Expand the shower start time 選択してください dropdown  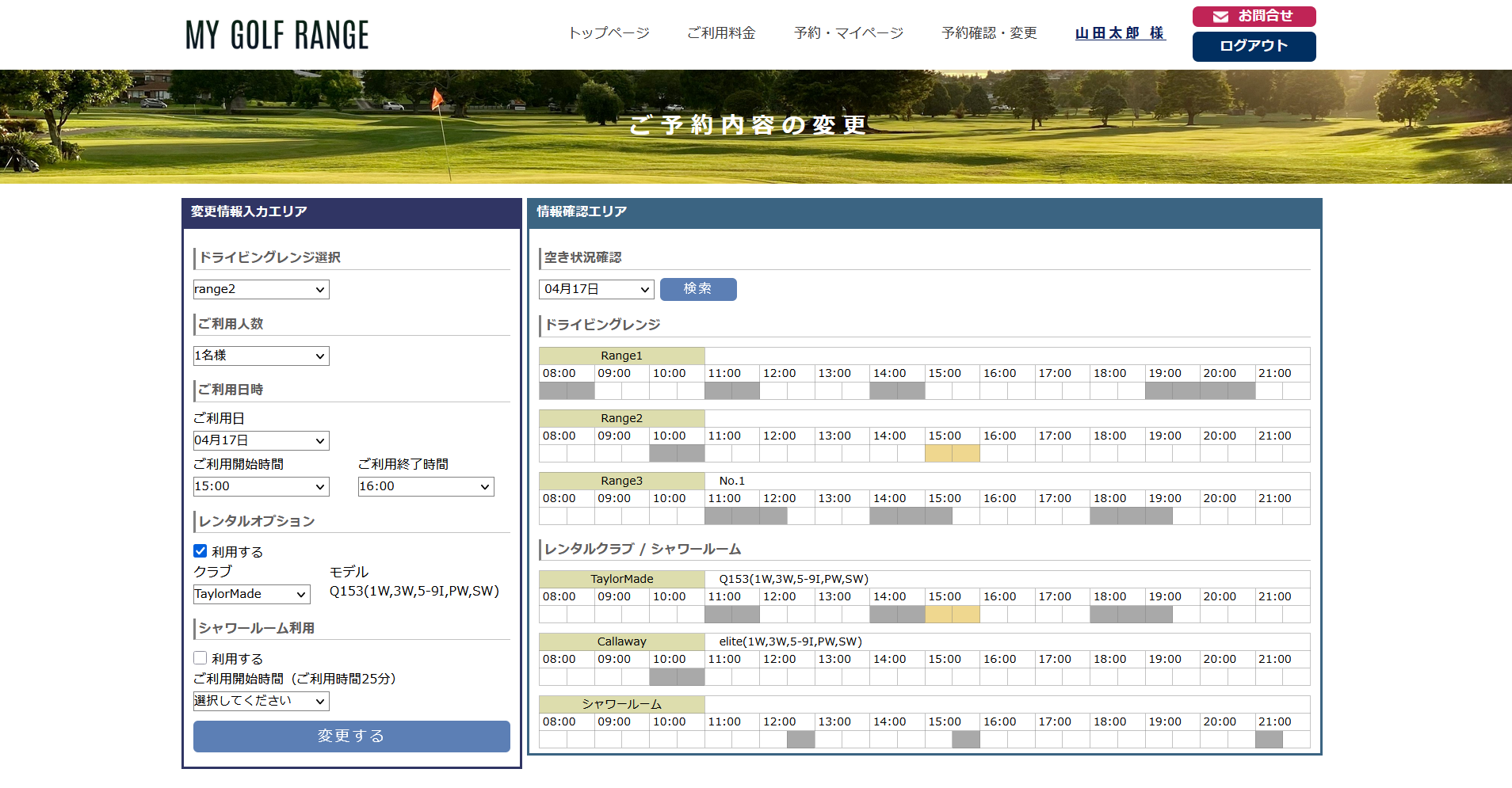(261, 701)
